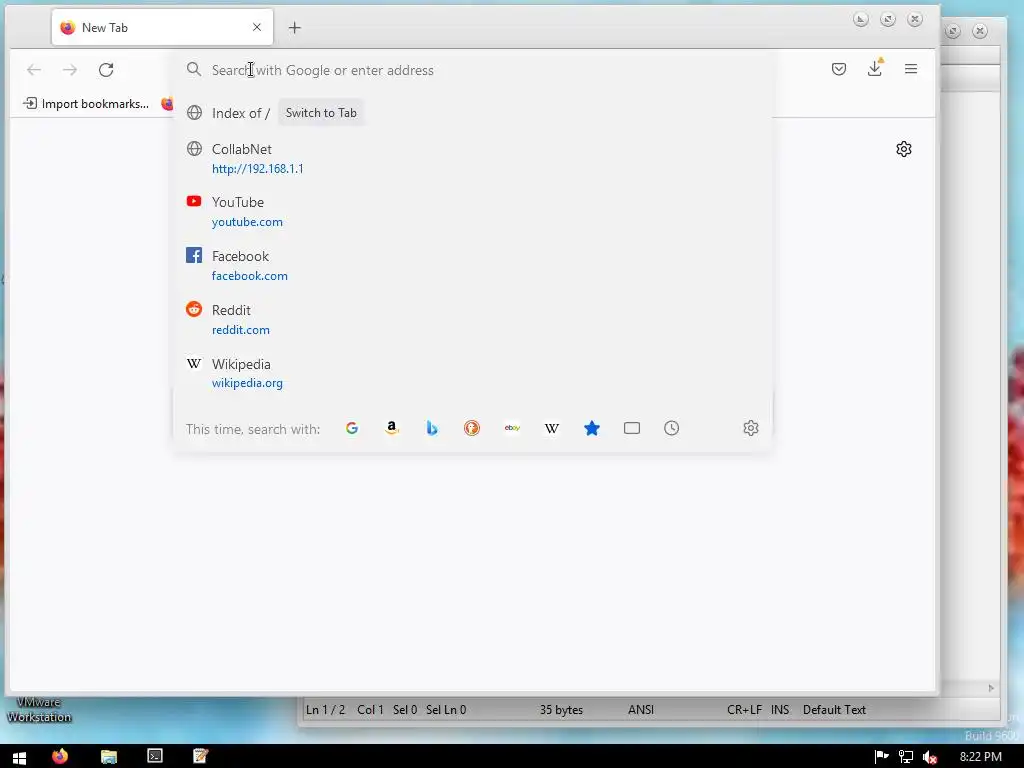Click CR+LF in editor status bar
The width and height of the screenshot is (1024, 768).
[744, 710]
